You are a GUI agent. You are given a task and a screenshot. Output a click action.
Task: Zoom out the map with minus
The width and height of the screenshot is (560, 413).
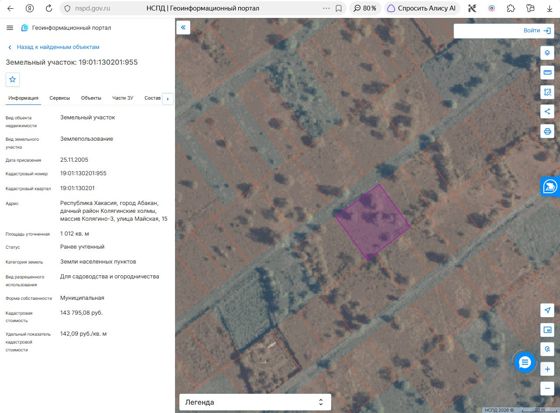tap(547, 388)
